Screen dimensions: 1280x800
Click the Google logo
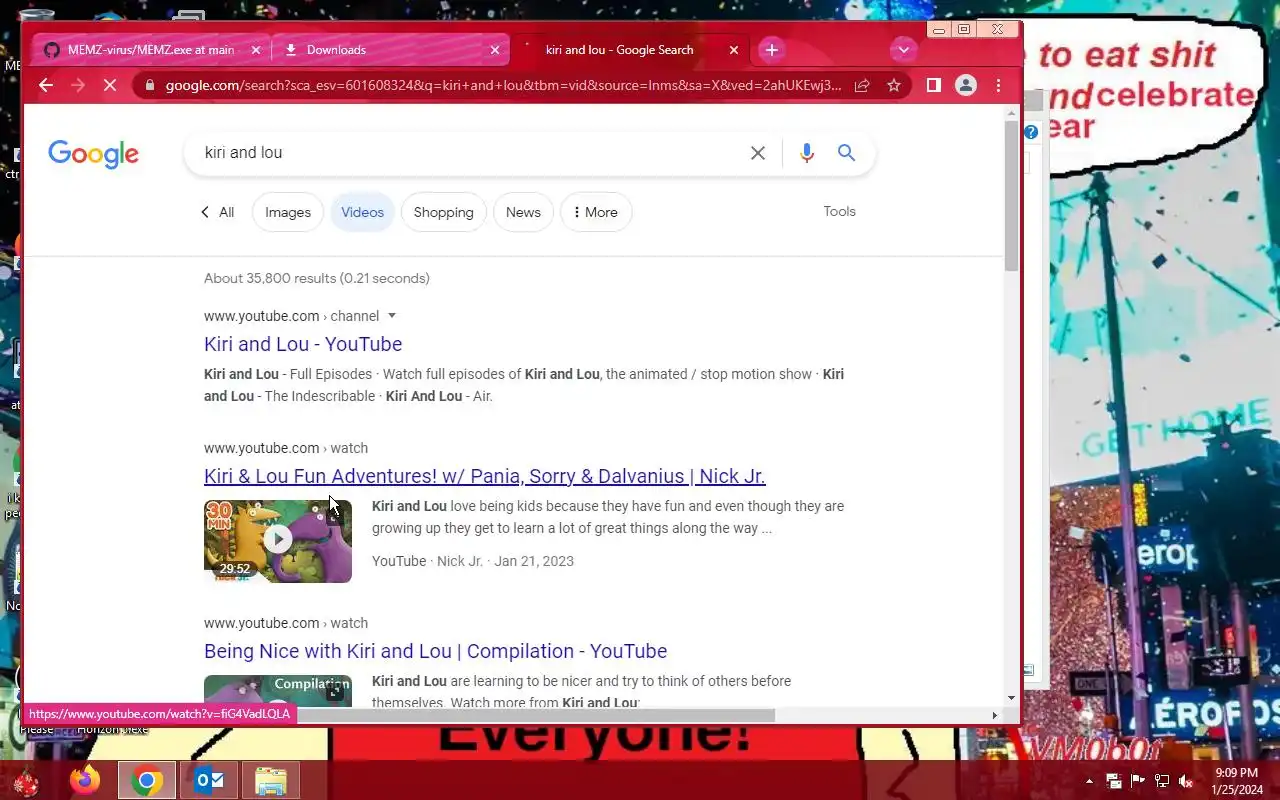pyautogui.click(x=94, y=154)
